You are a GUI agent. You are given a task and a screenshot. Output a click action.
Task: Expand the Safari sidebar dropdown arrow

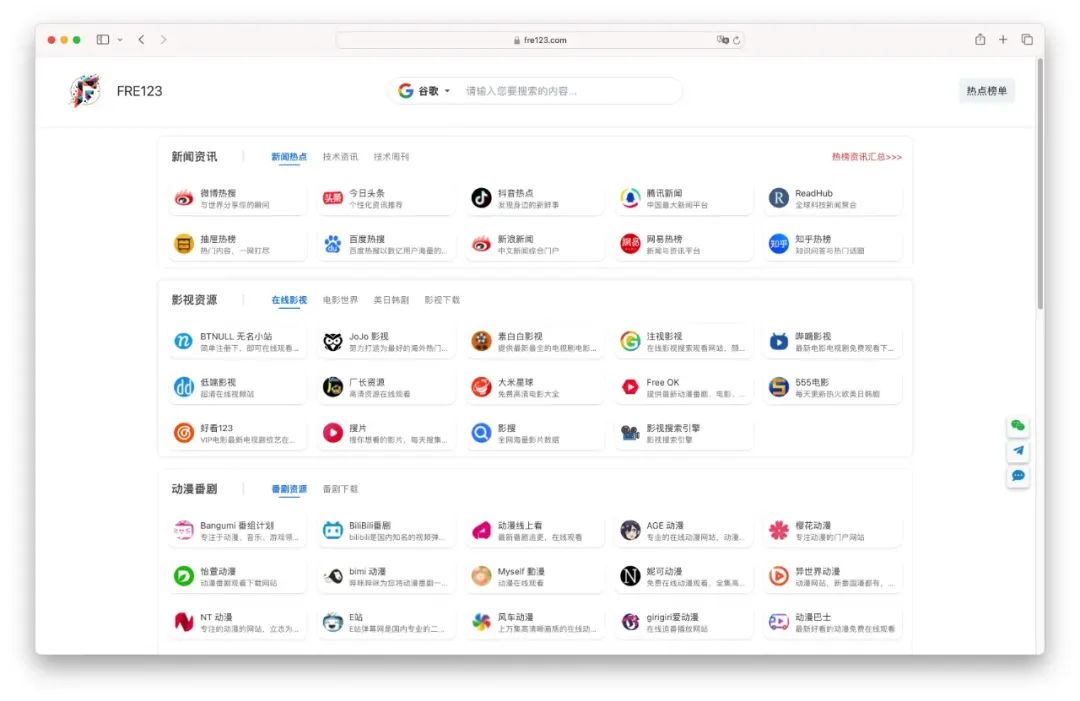[120, 40]
